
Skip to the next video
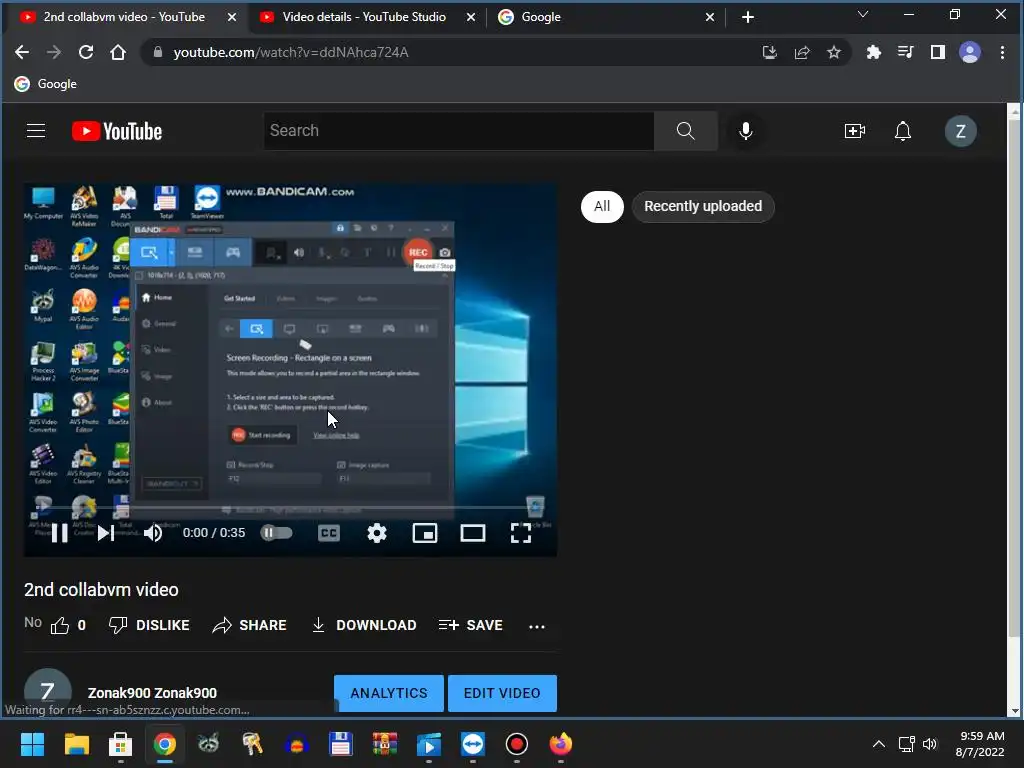click(106, 534)
